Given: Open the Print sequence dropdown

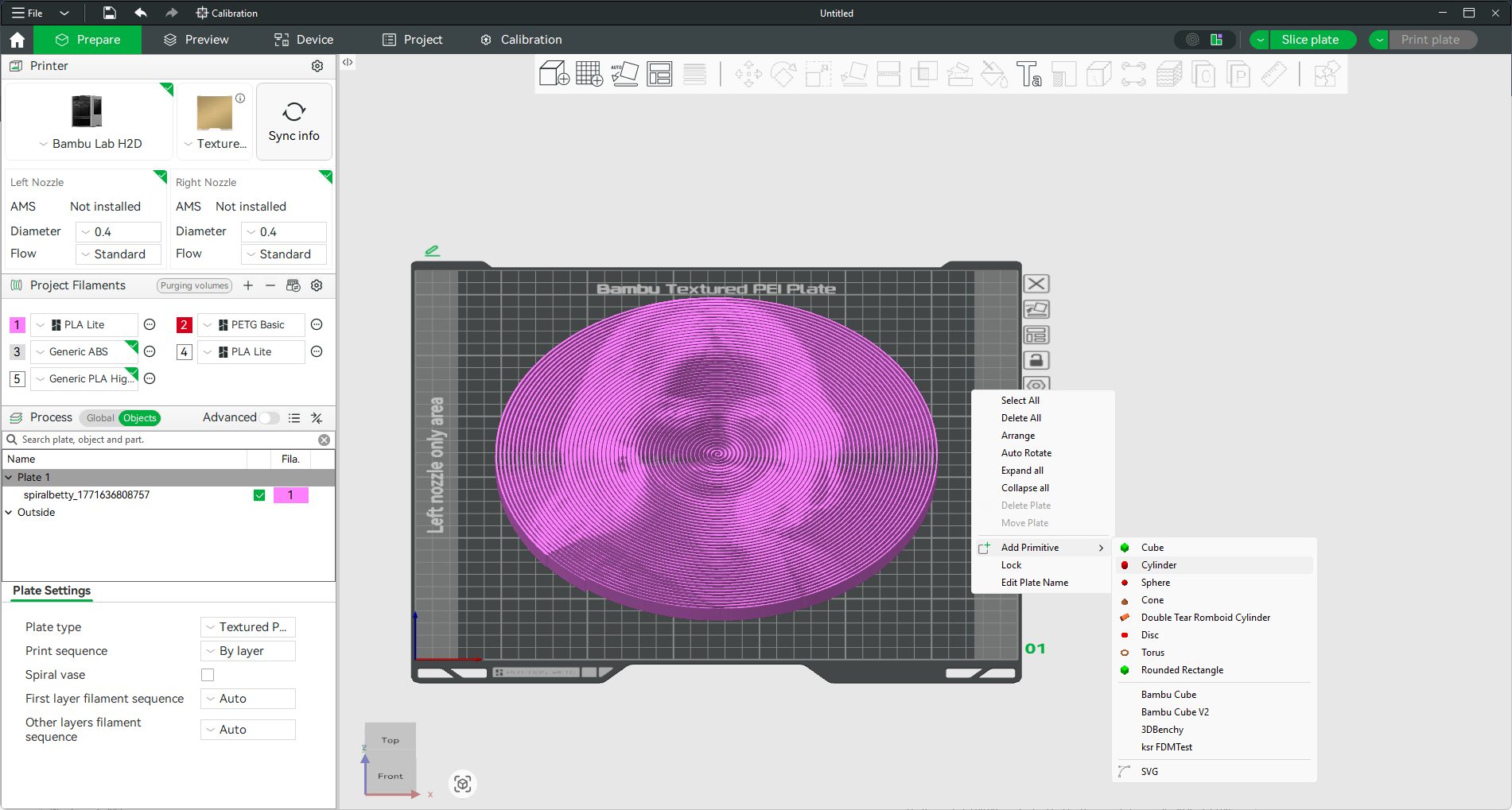Looking at the screenshot, I should (247, 651).
